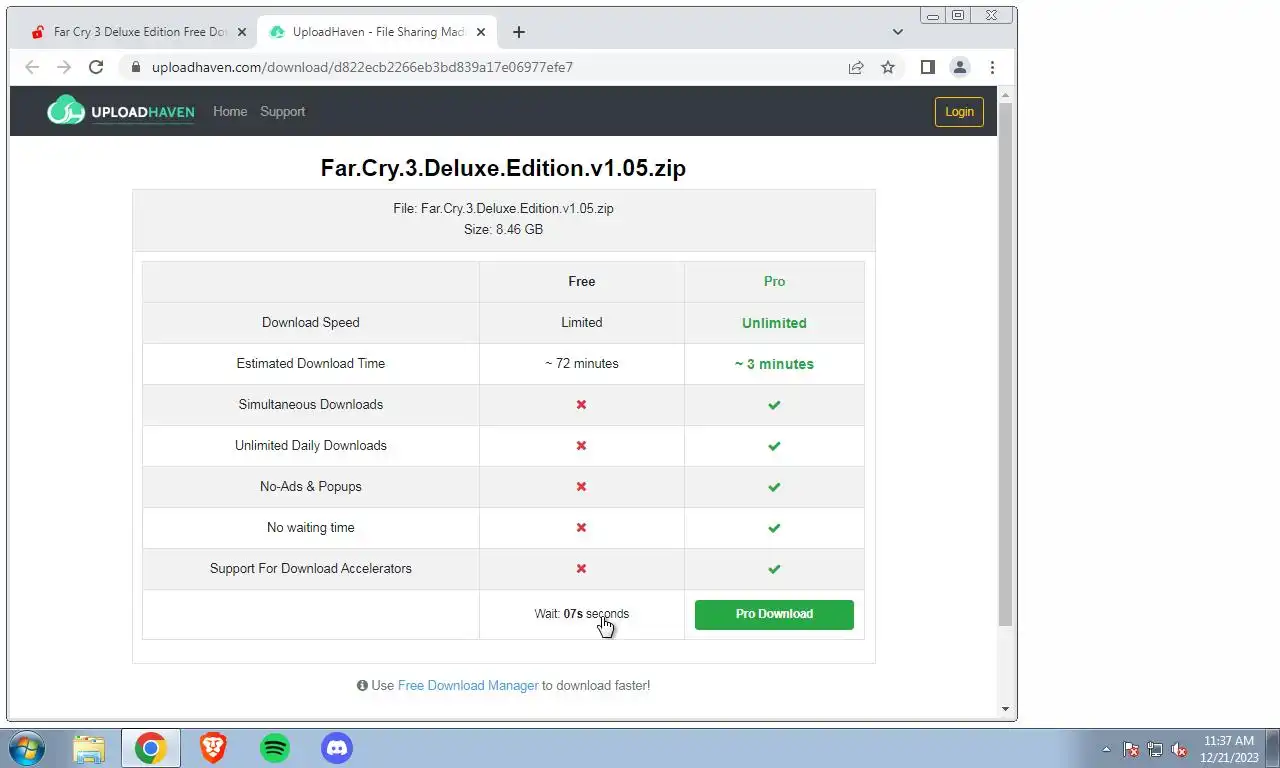The width and height of the screenshot is (1280, 768).
Task: Click green check for No waiting time
Action: (x=774, y=528)
